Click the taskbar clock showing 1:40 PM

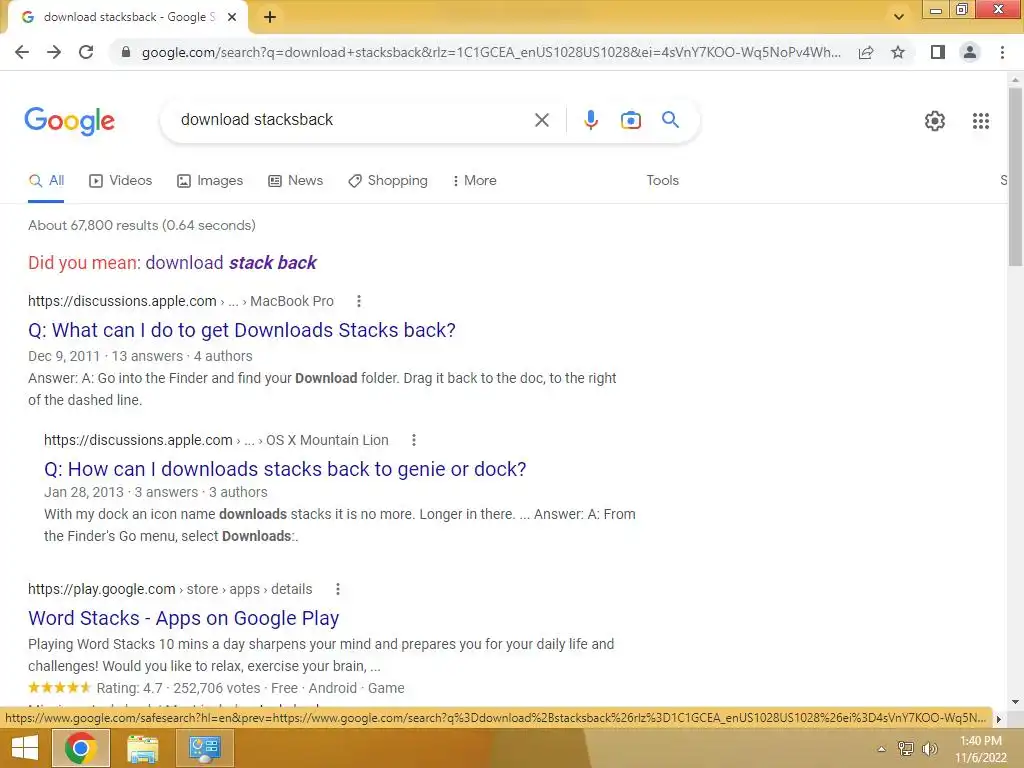(980, 749)
